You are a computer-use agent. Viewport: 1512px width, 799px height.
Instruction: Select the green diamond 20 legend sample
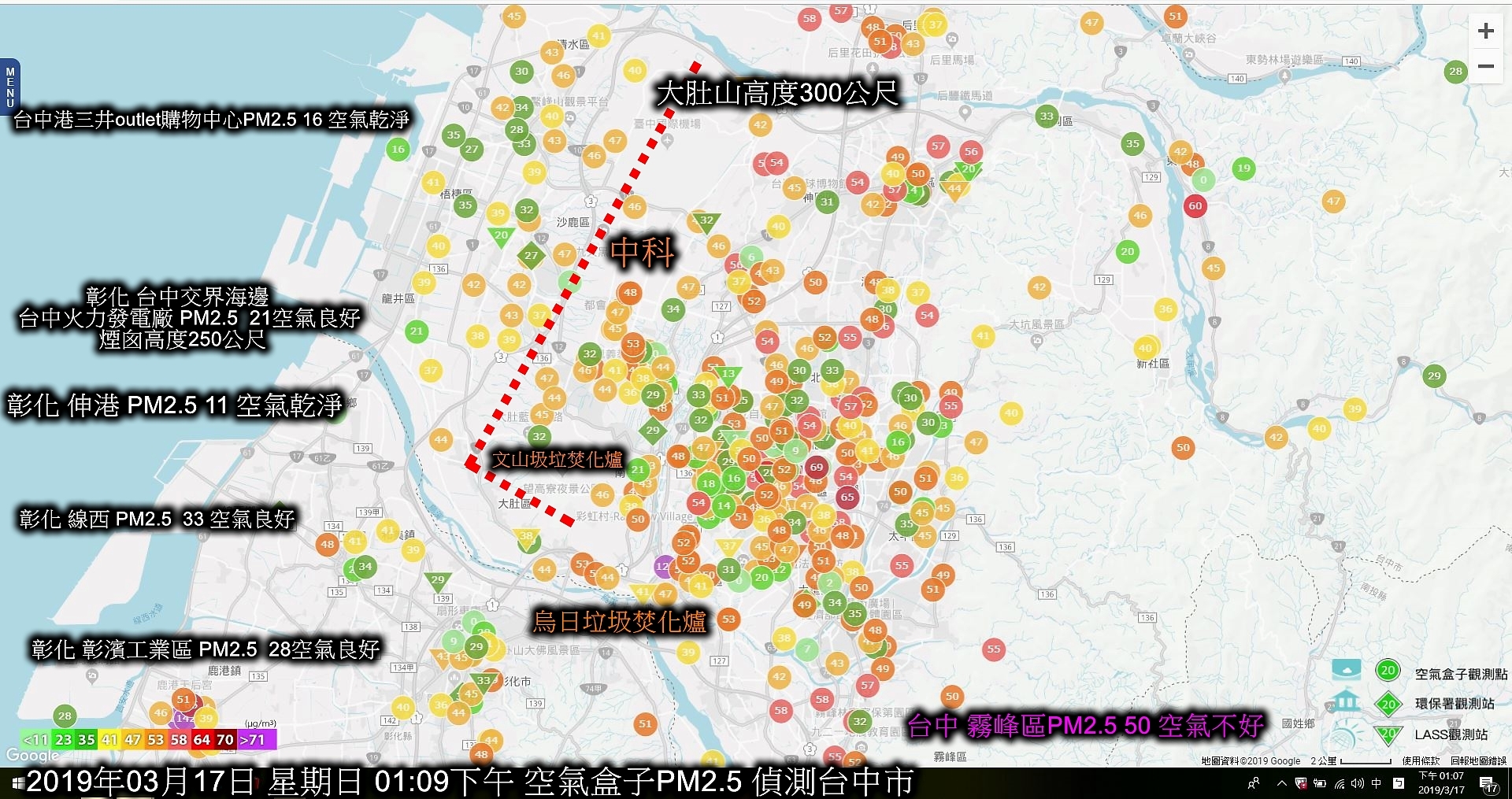1388,704
